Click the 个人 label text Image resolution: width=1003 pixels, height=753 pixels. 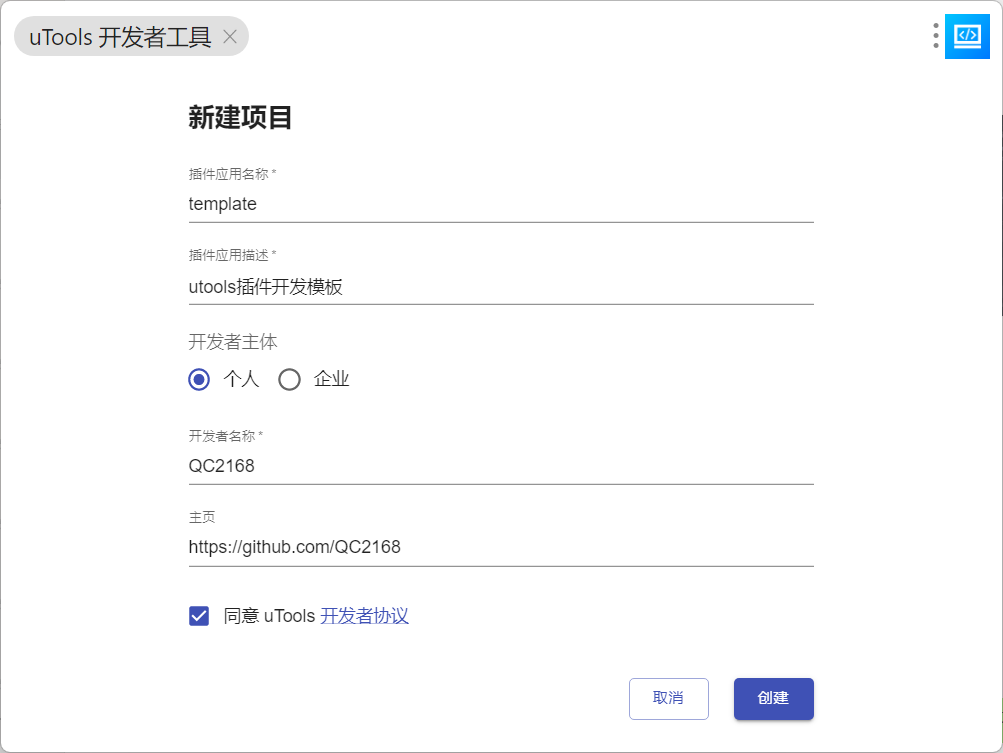(x=241, y=379)
